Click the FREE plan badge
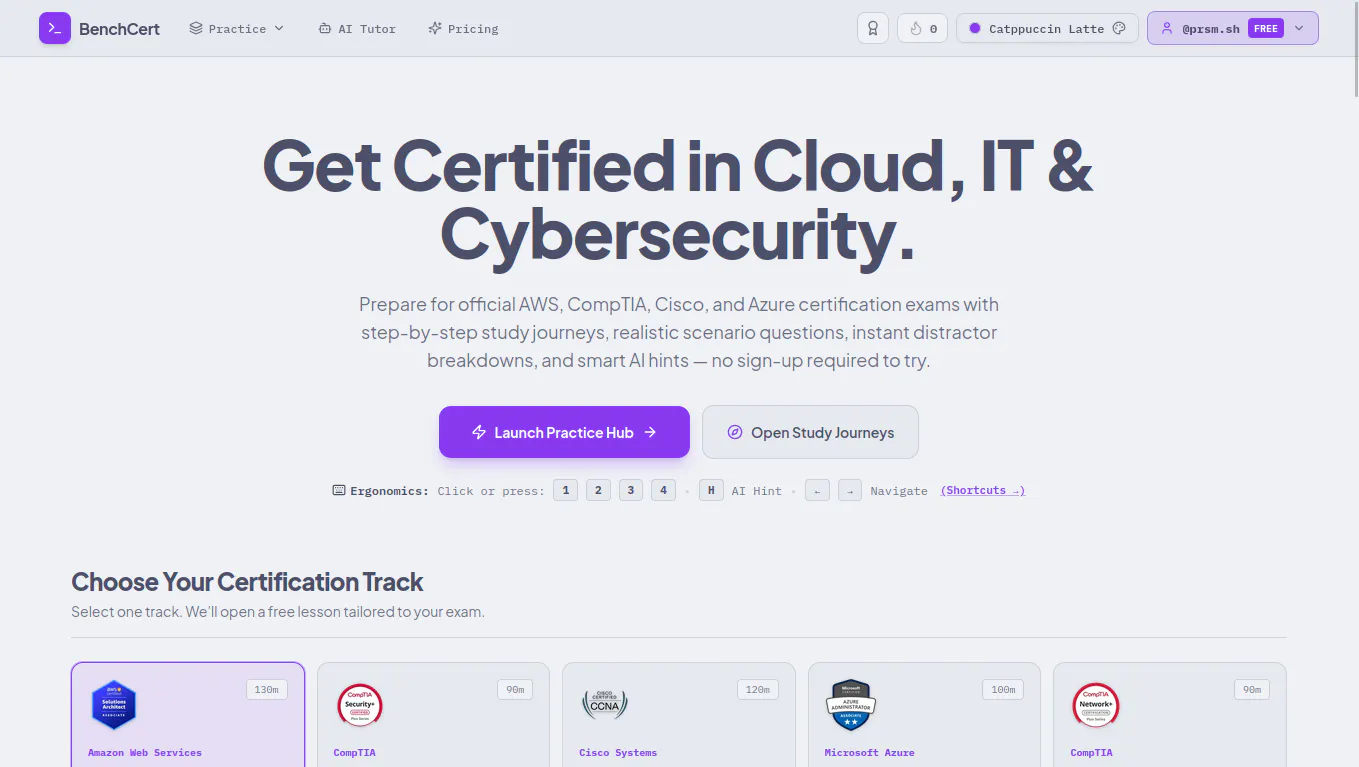Viewport: 1359px width, 767px height. 1266,28
